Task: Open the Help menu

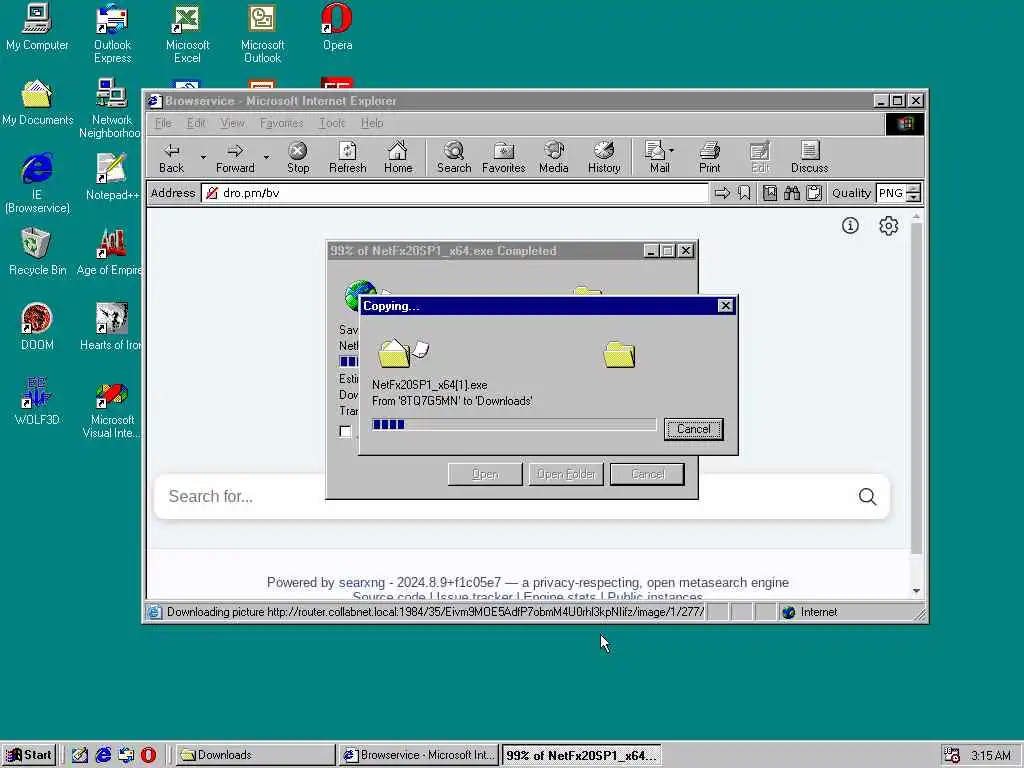Action: pyautogui.click(x=372, y=123)
